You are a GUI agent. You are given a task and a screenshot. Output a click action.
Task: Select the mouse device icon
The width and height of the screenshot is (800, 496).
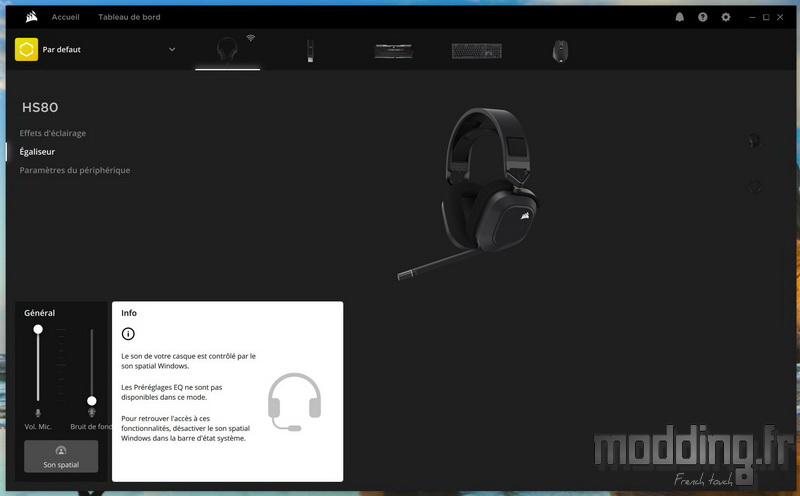(x=560, y=51)
